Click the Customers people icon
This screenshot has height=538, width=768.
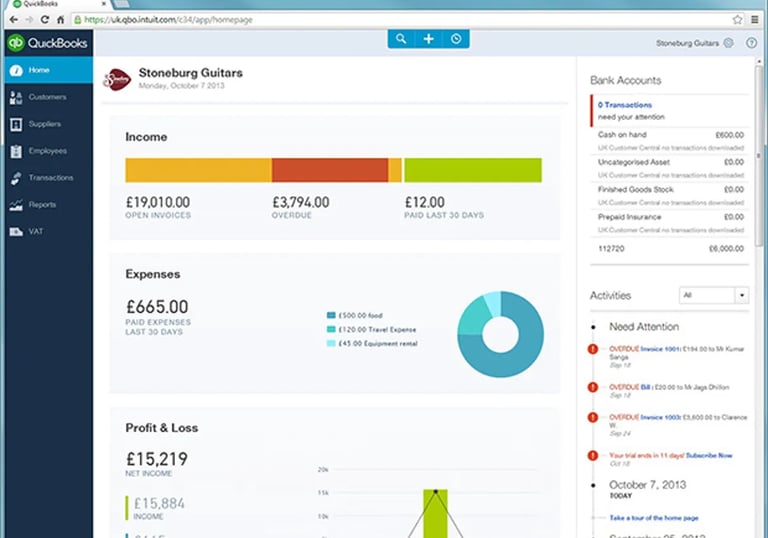click(x=16, y=98)
